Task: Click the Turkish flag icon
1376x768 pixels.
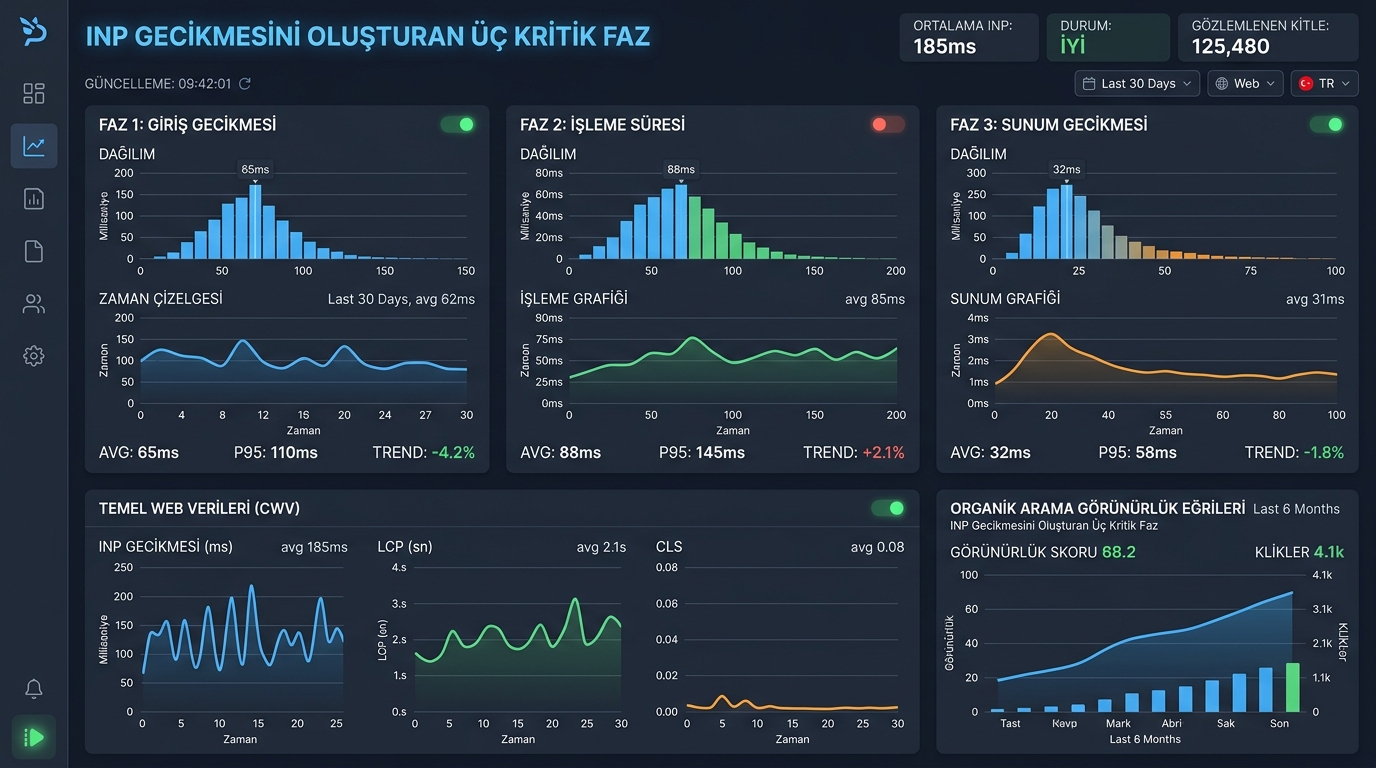Action: pos(1306,83)
